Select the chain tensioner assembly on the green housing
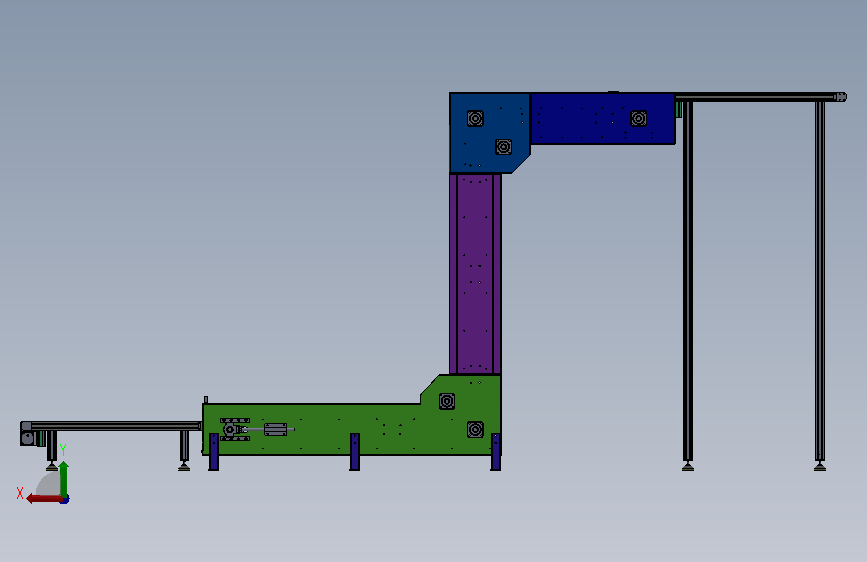 234,429
